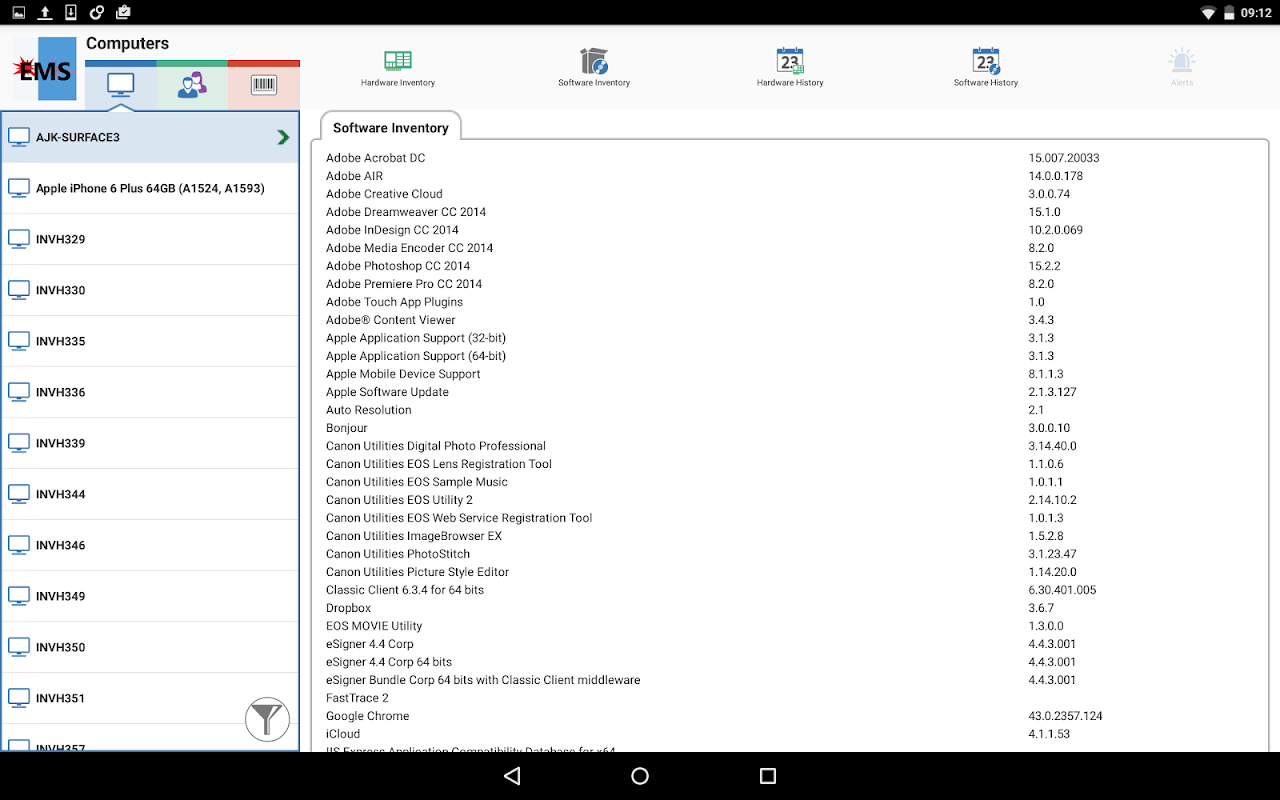Open the Software History calendar icon
Screen dimensions: 1280x800
click(986, 61)
